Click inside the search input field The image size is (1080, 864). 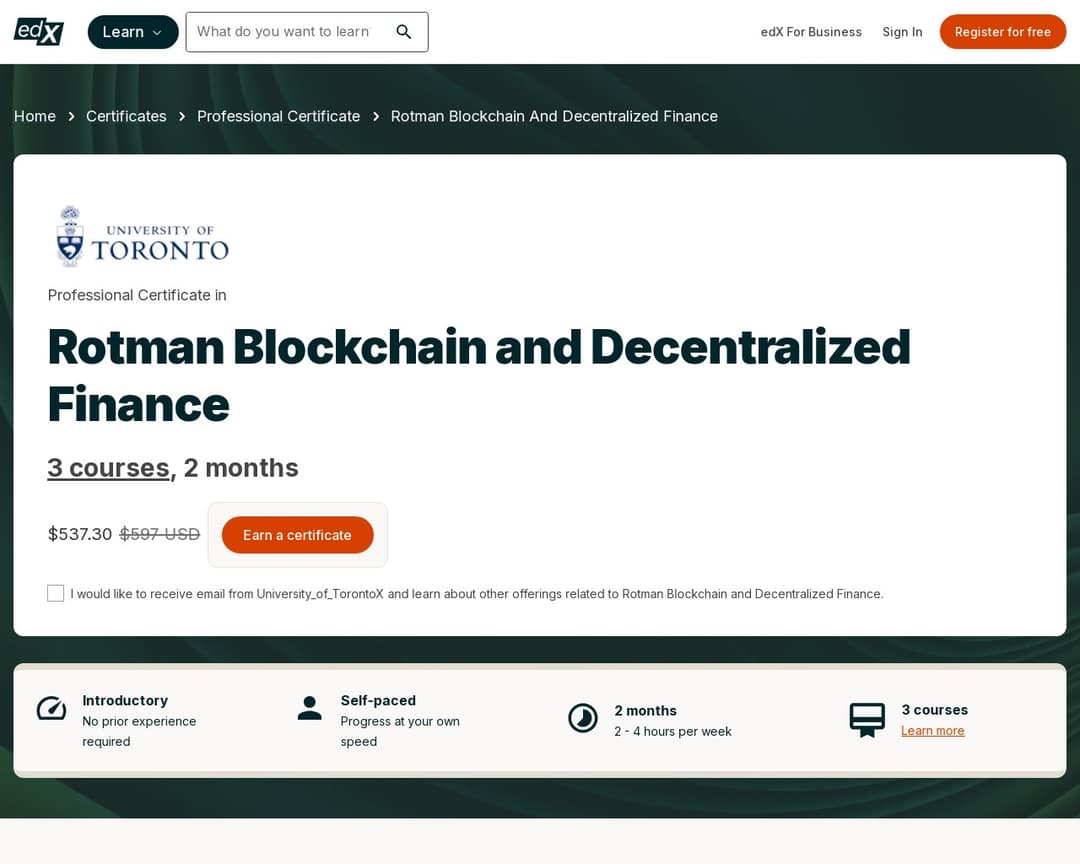tap(290, 31)
